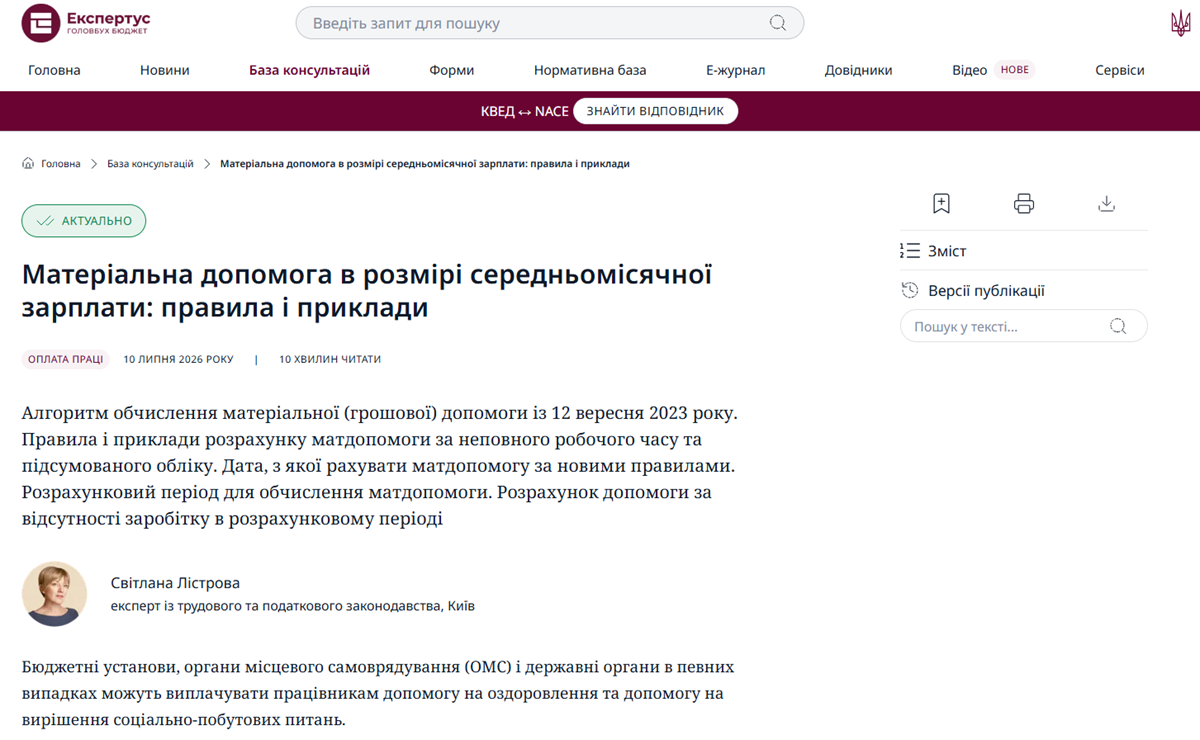Open Версії публікації history
This screenshot has height=740, width=1200.
[973, 291]
